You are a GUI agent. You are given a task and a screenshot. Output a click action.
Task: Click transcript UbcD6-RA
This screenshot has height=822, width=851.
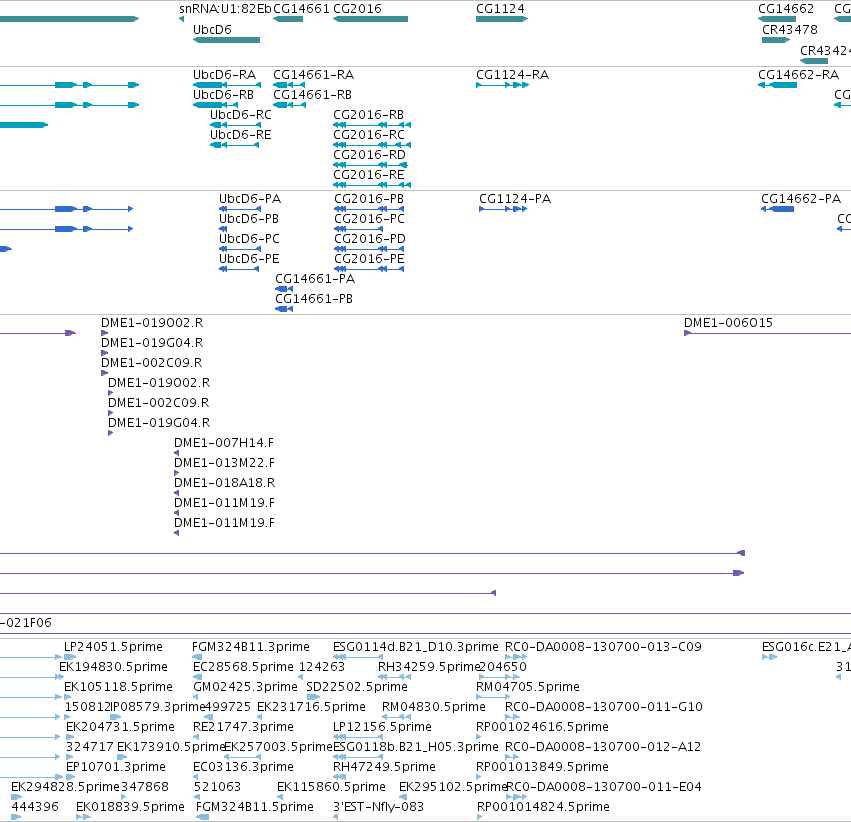[227, 85]
